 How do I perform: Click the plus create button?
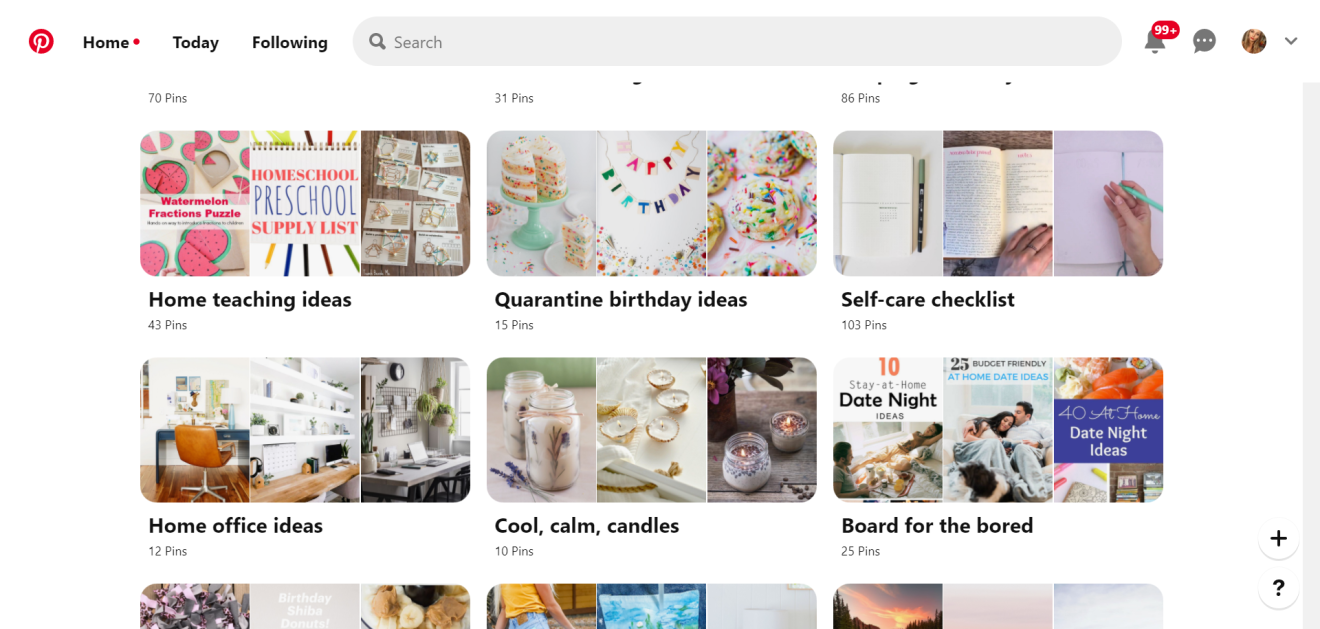coord(1278,539)
